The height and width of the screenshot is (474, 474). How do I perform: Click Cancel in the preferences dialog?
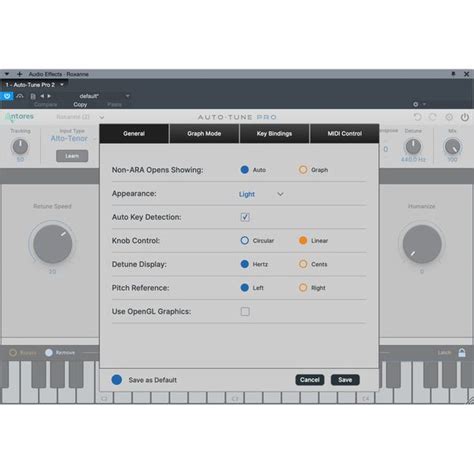pyautogui.click(x=310, y=380)
